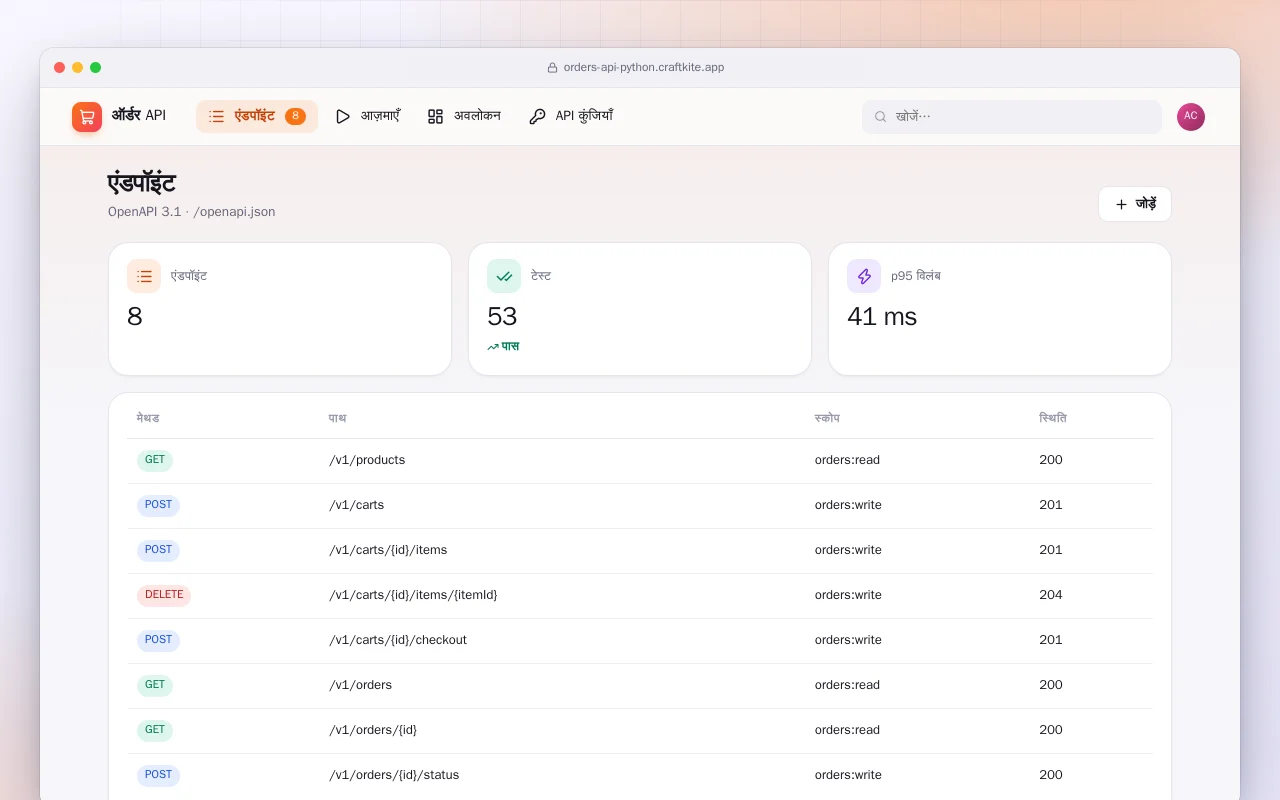Click the DELETE method badge
1280x800 pixels.
tap(164, 595)
